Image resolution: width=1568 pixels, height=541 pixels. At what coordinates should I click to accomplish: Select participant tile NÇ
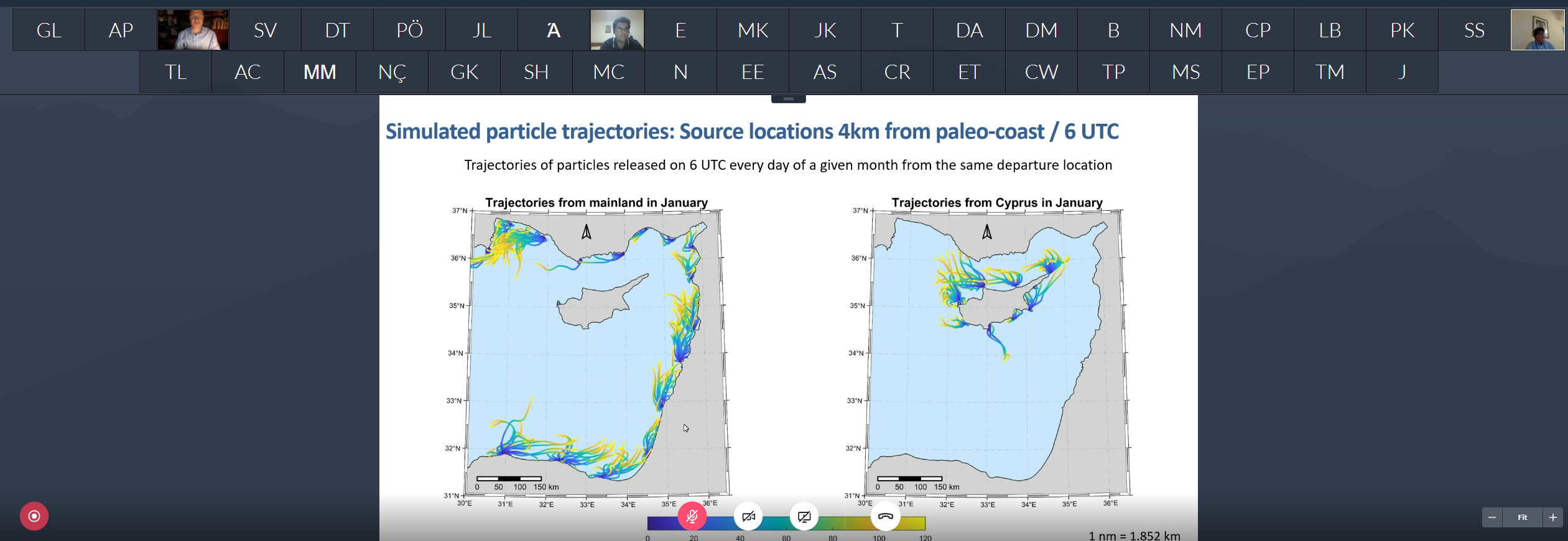392,72
